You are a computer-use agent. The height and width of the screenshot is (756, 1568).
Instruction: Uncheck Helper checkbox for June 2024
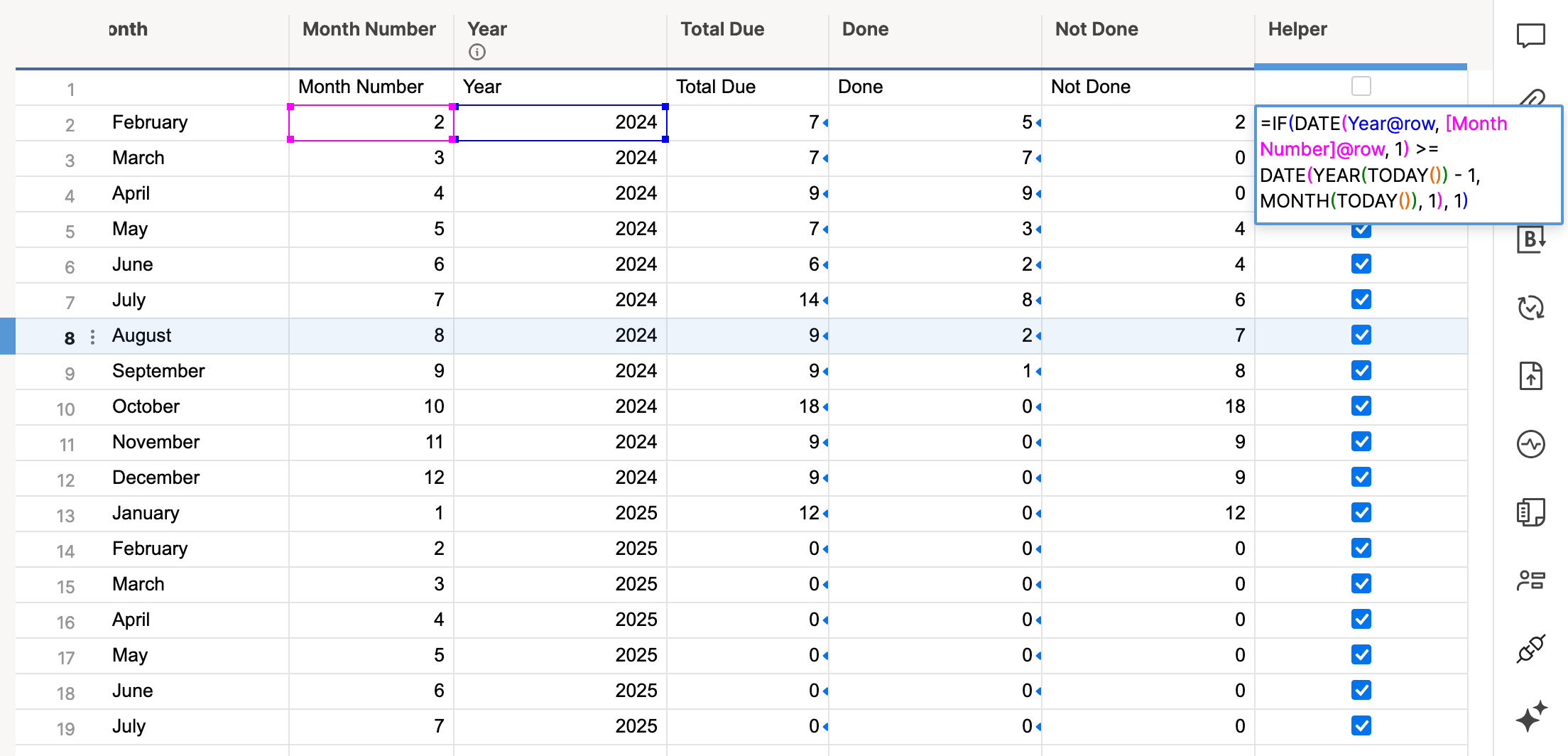coord(1361,264)
